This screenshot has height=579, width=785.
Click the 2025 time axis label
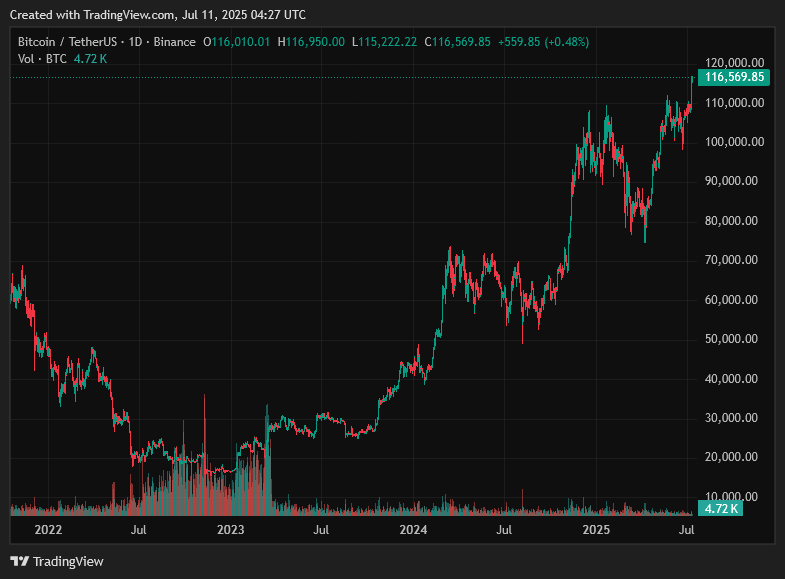(596, 530)
